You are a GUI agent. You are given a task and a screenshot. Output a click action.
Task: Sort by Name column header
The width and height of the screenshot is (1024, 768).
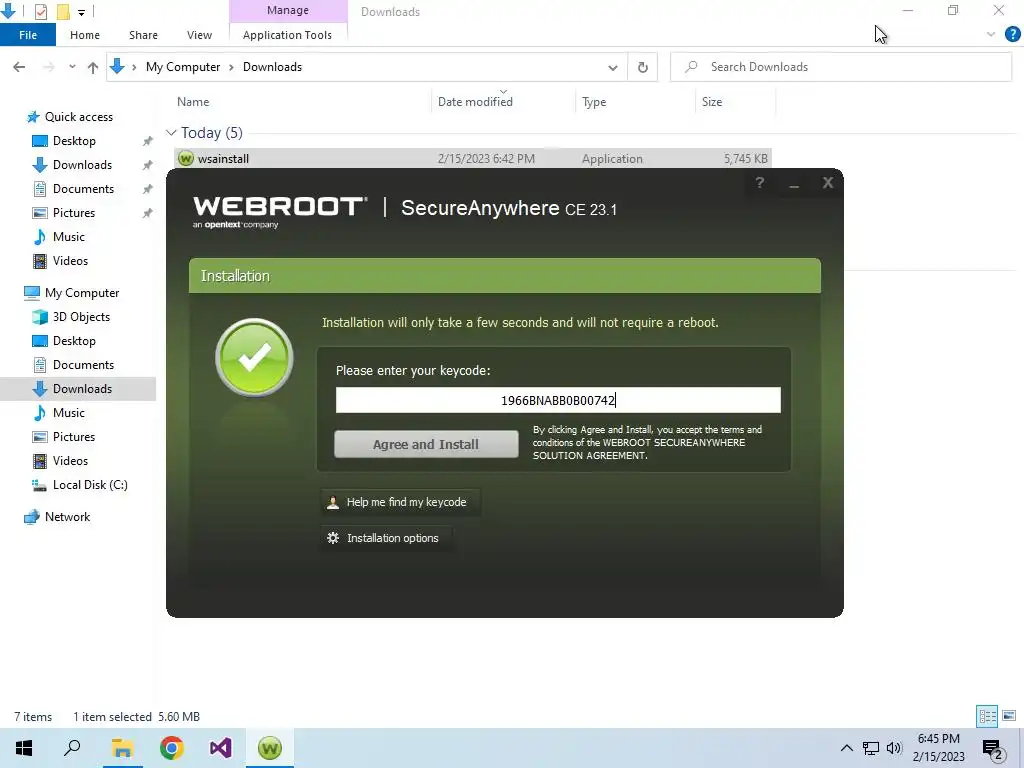click(193, 102)
